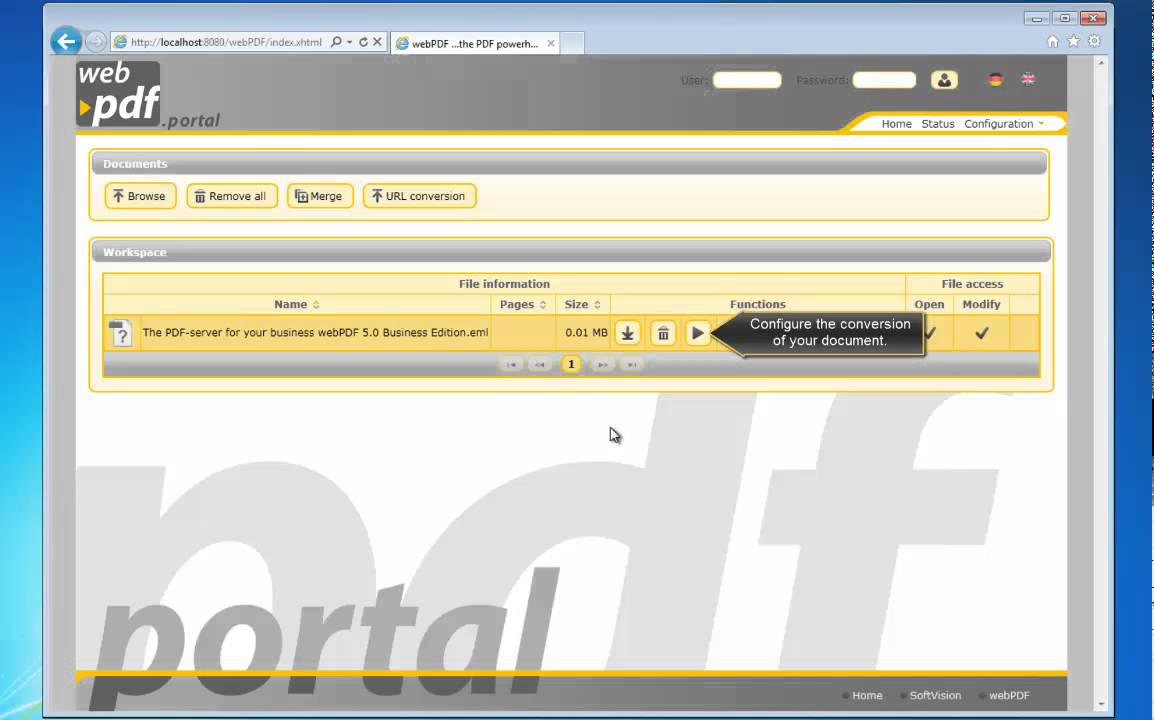
Task: Click the Browse upload button
Action: click(140, 196)
